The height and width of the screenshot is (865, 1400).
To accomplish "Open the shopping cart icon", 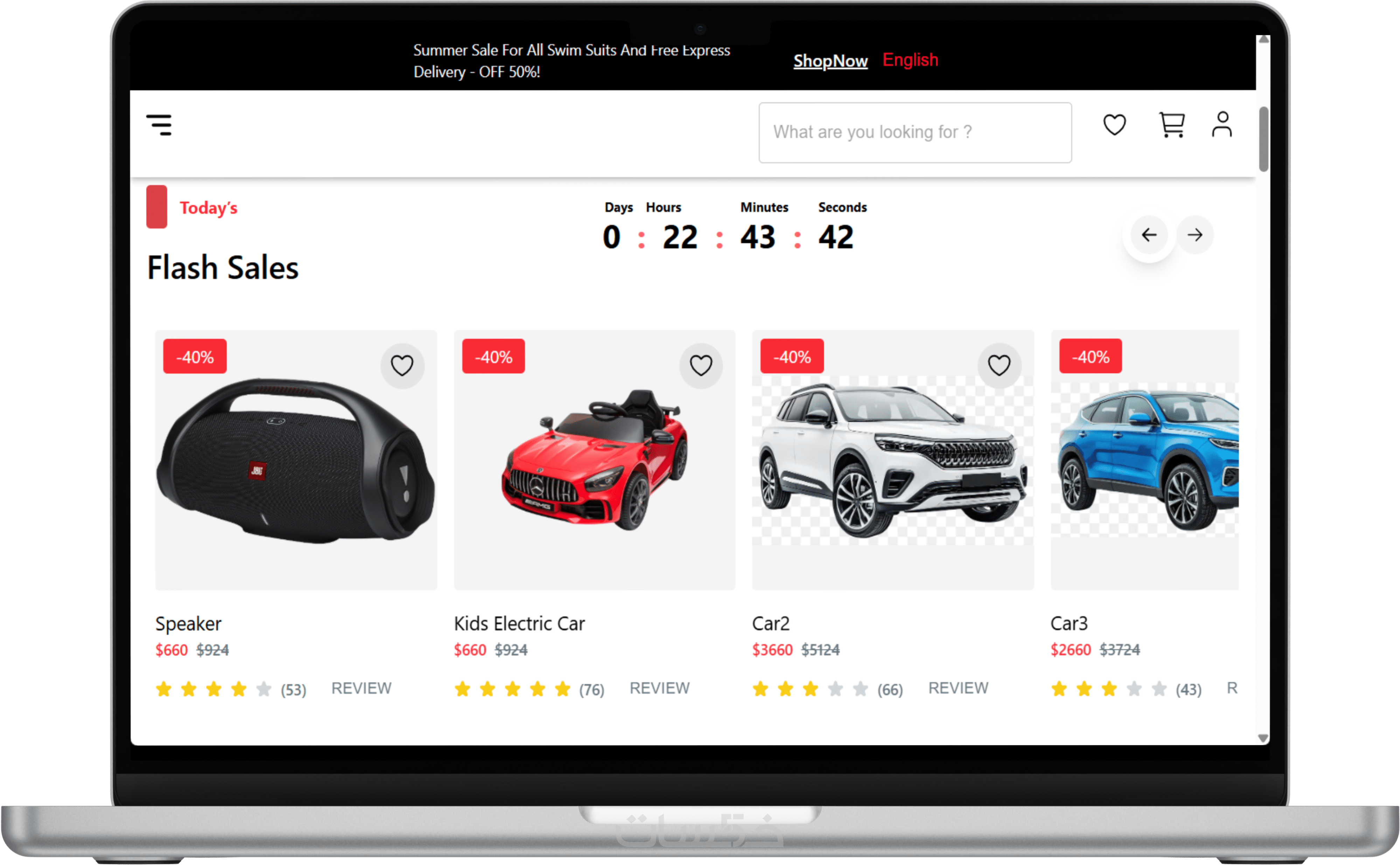I will (x=1171, y=125).
